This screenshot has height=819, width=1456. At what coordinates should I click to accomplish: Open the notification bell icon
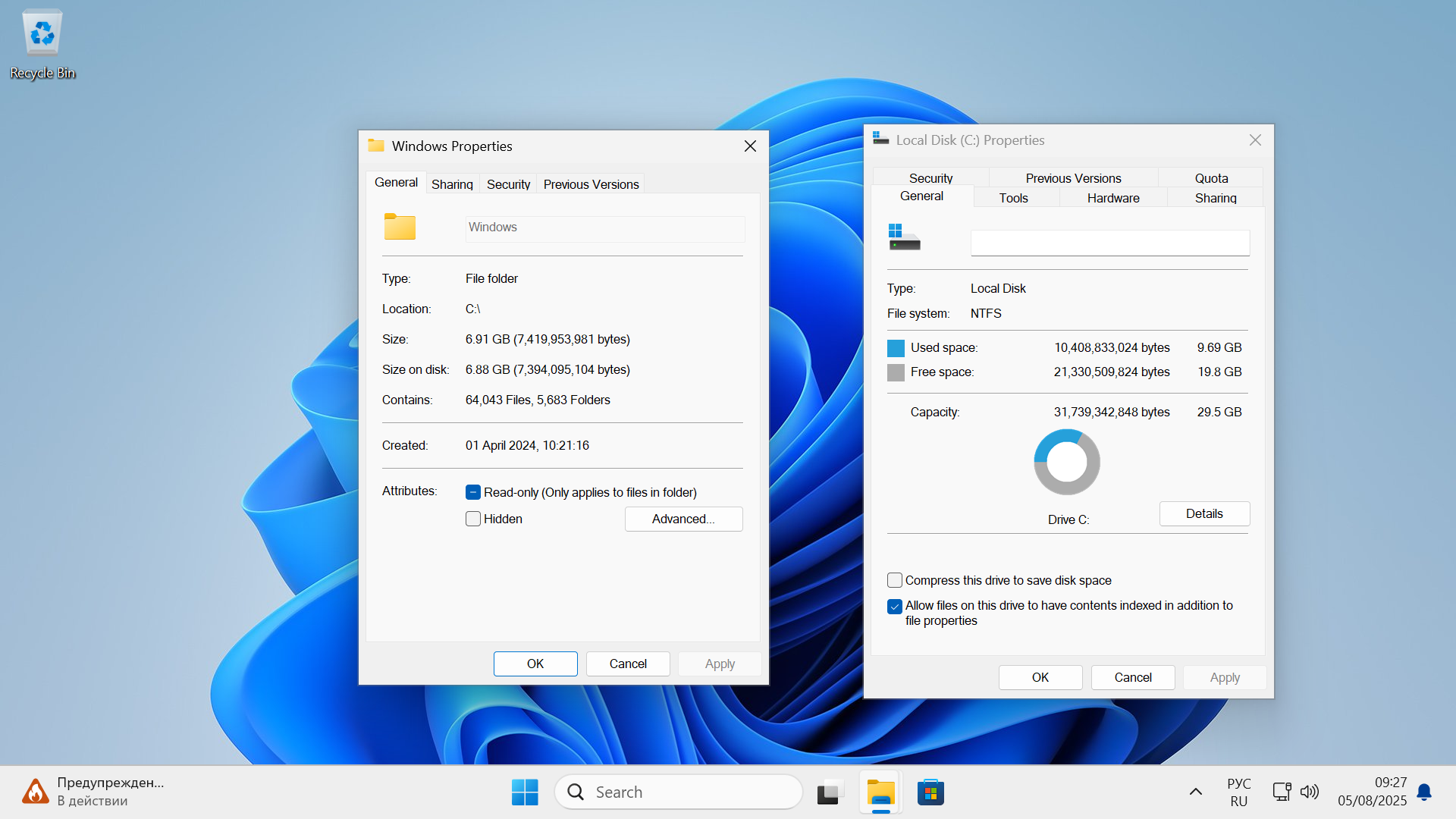point(1424,792)
